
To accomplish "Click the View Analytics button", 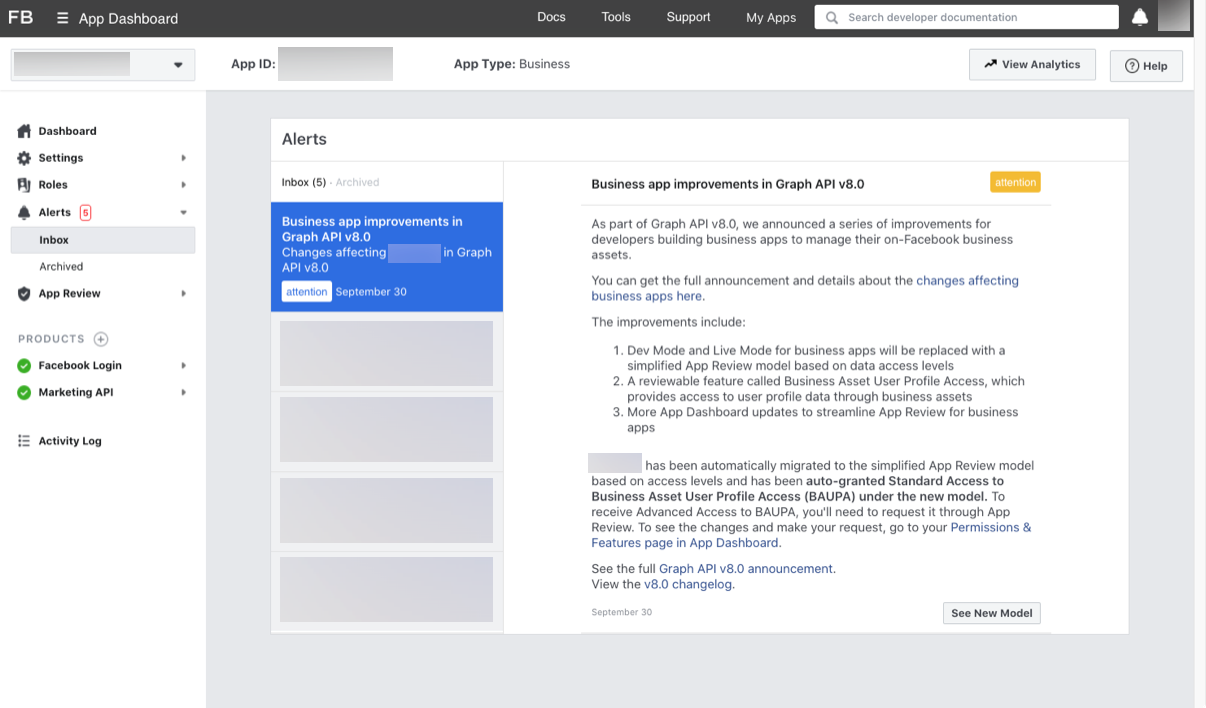I will (x=1032, y=65).
